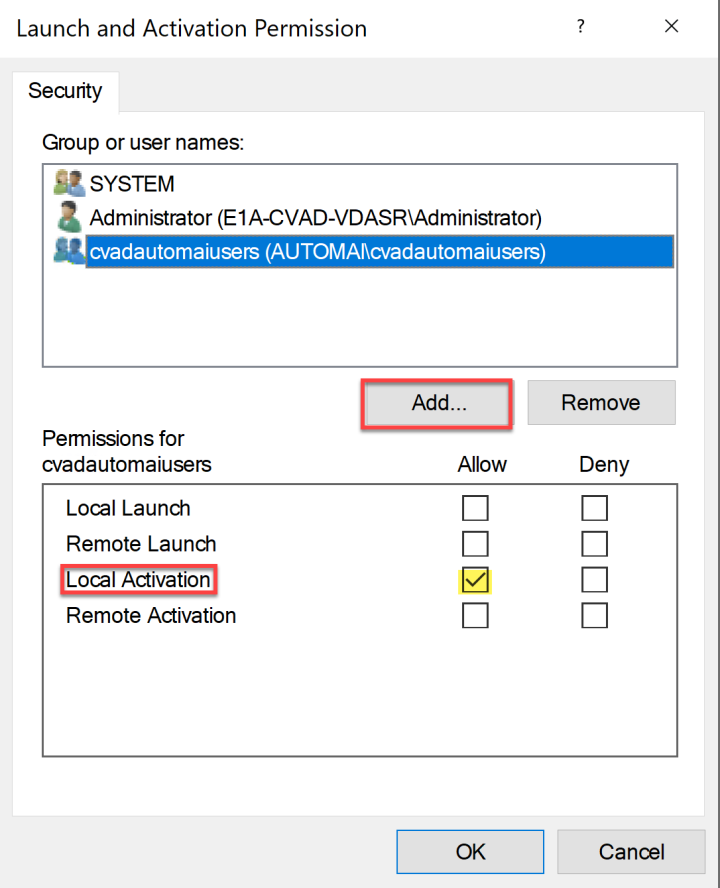
Task: Select SYSTEM in the user list
Action: pos(132,184)
